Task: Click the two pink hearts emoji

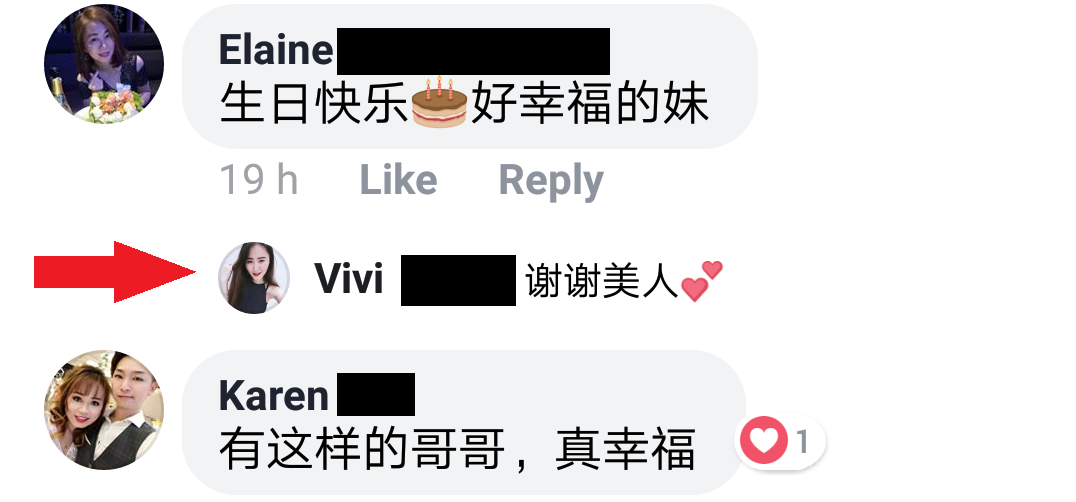Action: click(701, 280)
